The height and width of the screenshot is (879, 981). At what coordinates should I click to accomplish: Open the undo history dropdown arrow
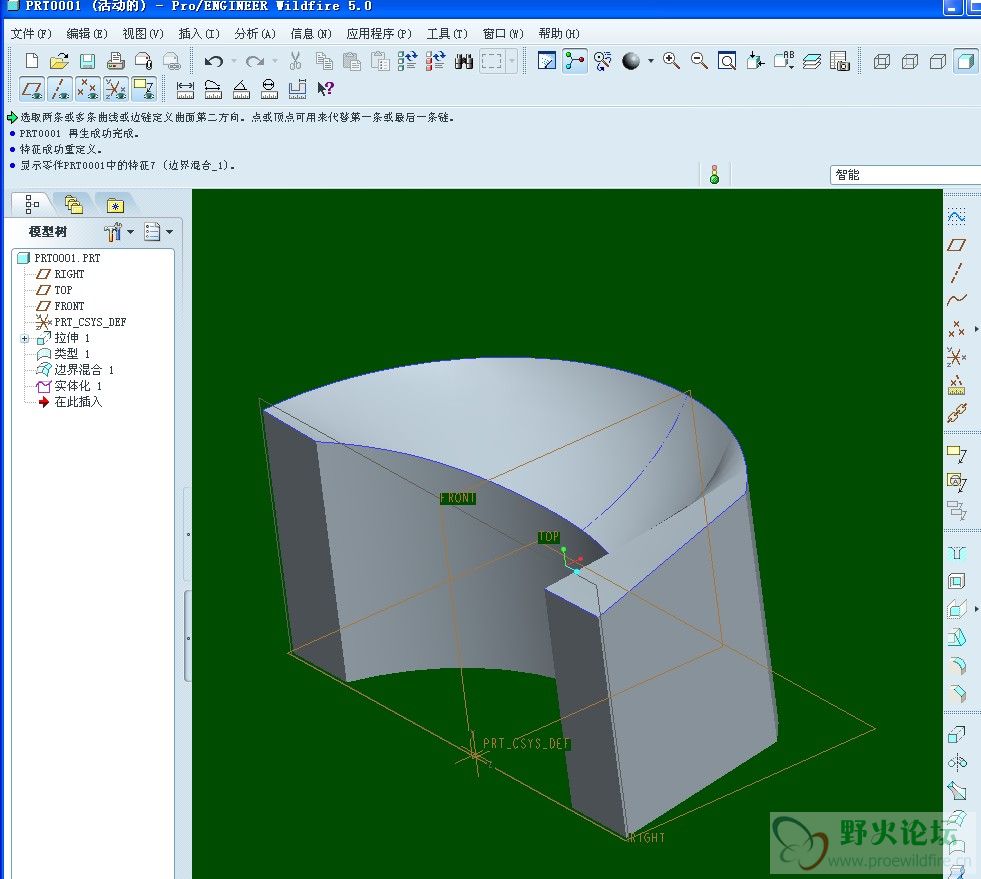click(x=233, y=61)
